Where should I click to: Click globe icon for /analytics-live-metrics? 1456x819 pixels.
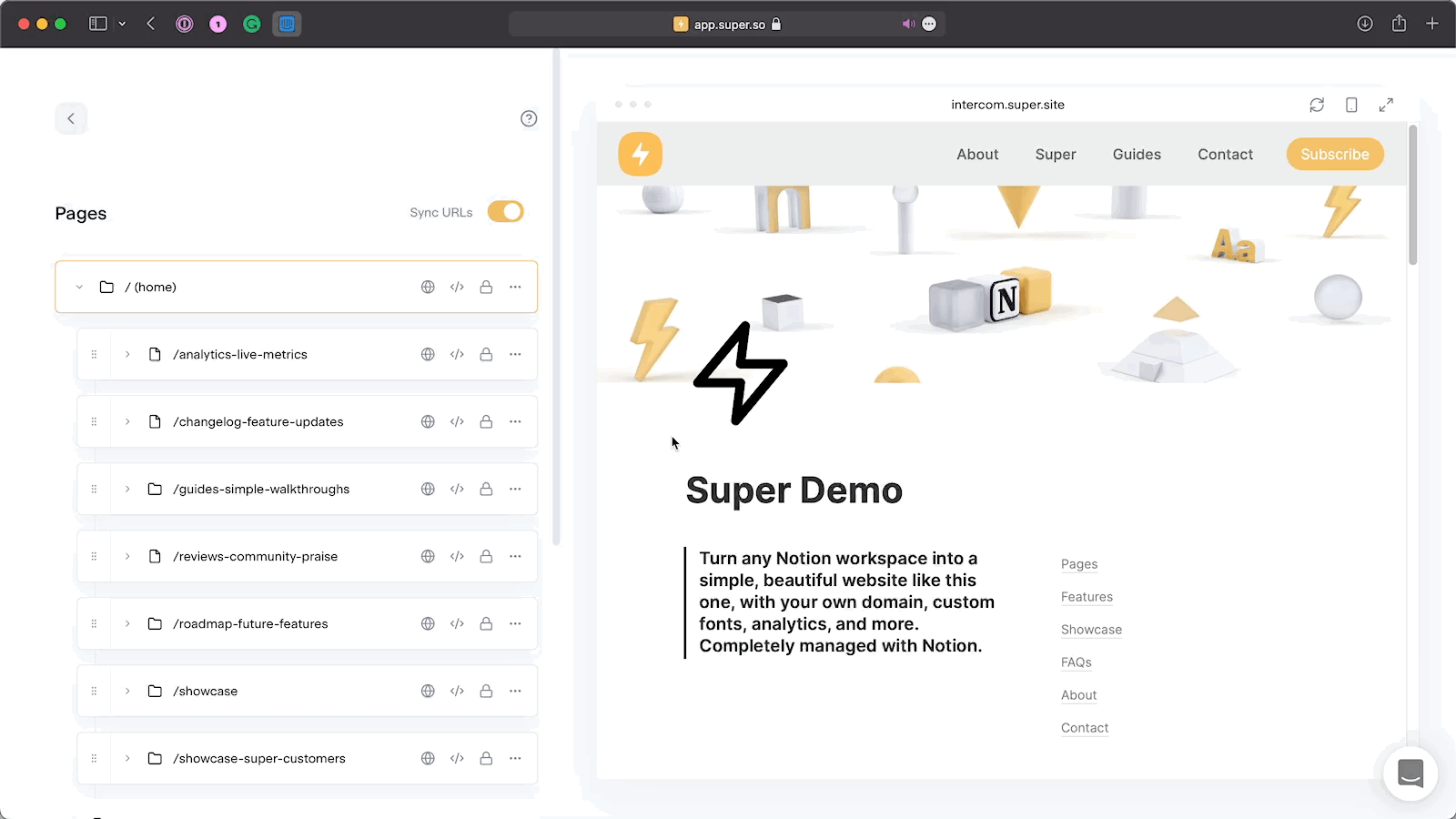tap(428, 354)
